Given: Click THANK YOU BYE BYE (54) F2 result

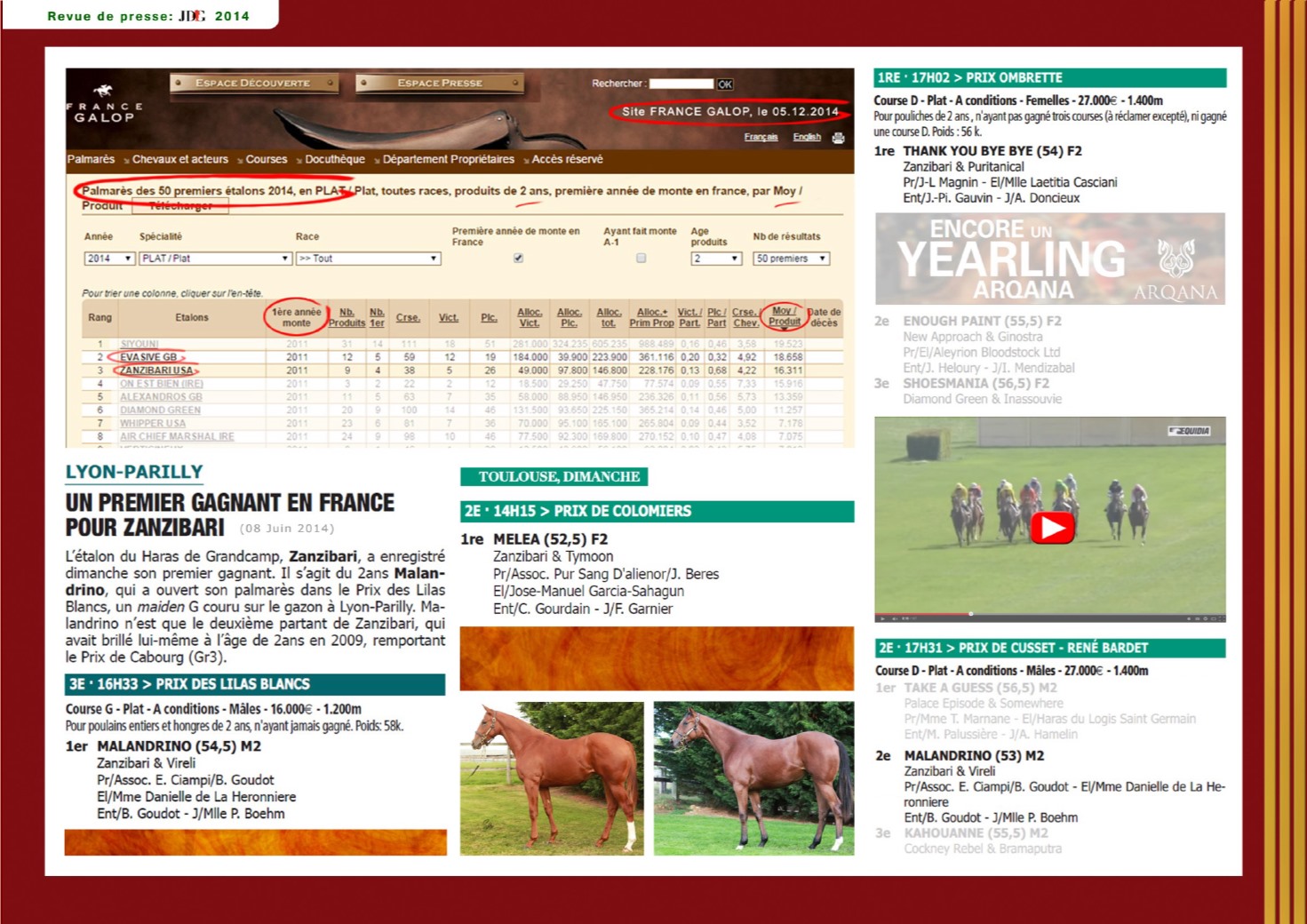Looking at the screenshot, I should [x=992, y=151].
